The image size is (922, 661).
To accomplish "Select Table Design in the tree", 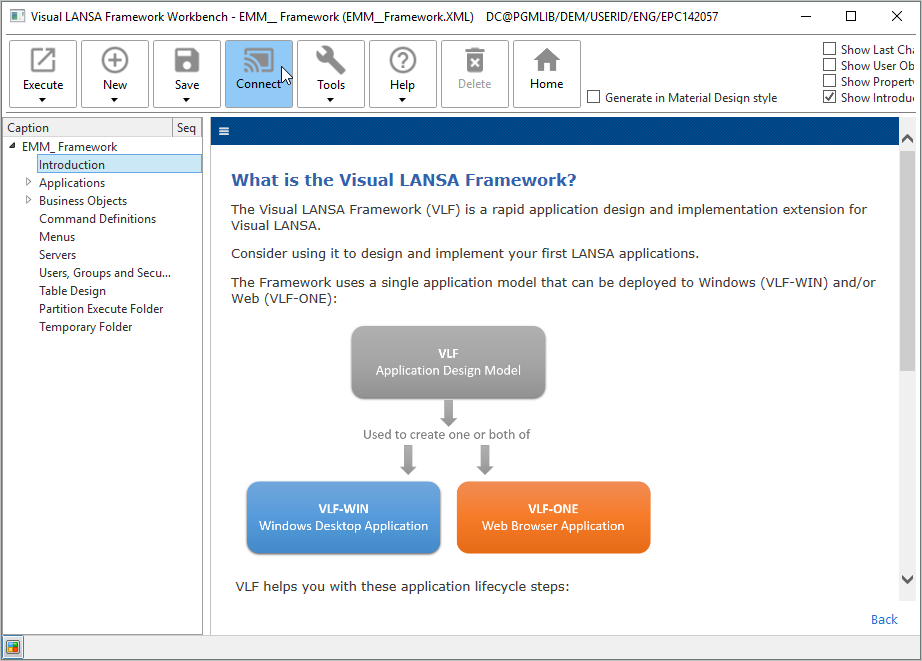I will (x=72, y=291).
